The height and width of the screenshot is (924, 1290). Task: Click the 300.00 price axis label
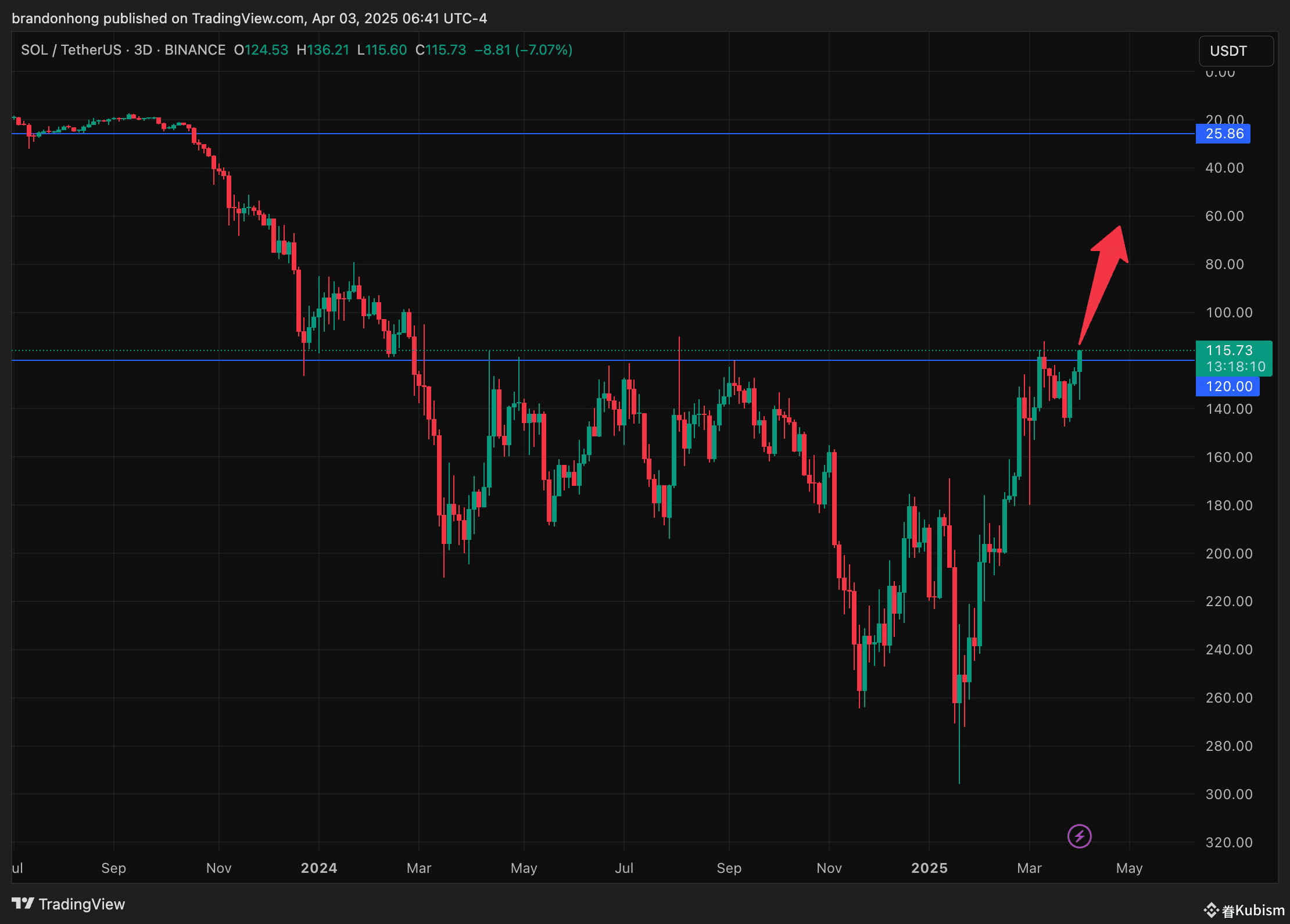(x=1229, y=794)
